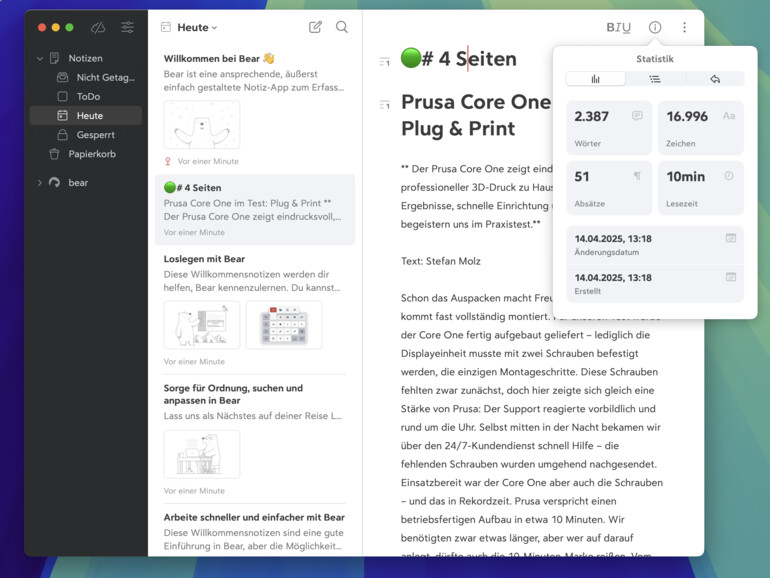This screenshot has width=770, height=578.
Task: Click the Notizen notes icon
Action: (55, 58)
